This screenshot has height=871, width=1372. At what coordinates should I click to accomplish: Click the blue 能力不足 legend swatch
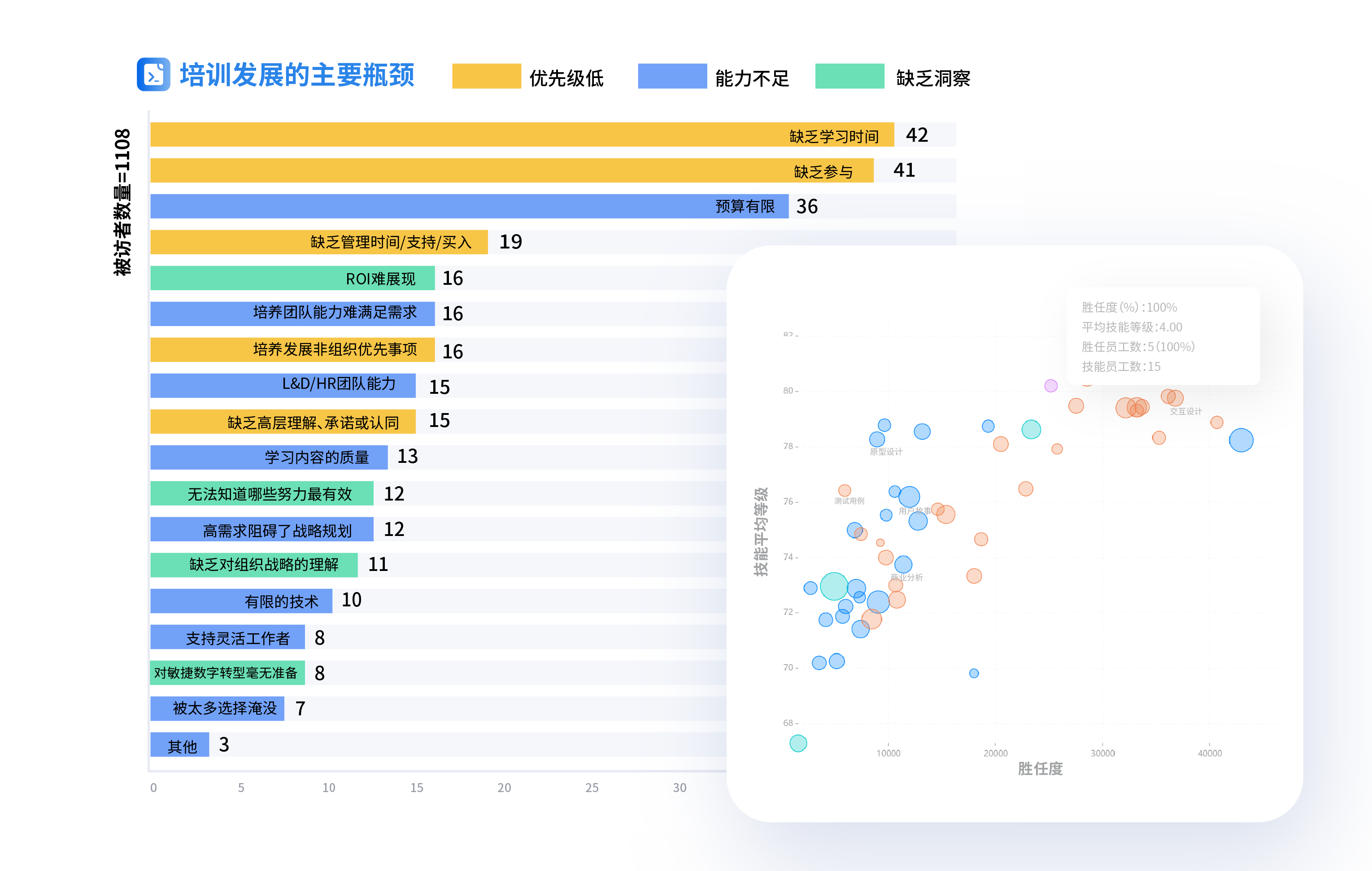(672, 76)
